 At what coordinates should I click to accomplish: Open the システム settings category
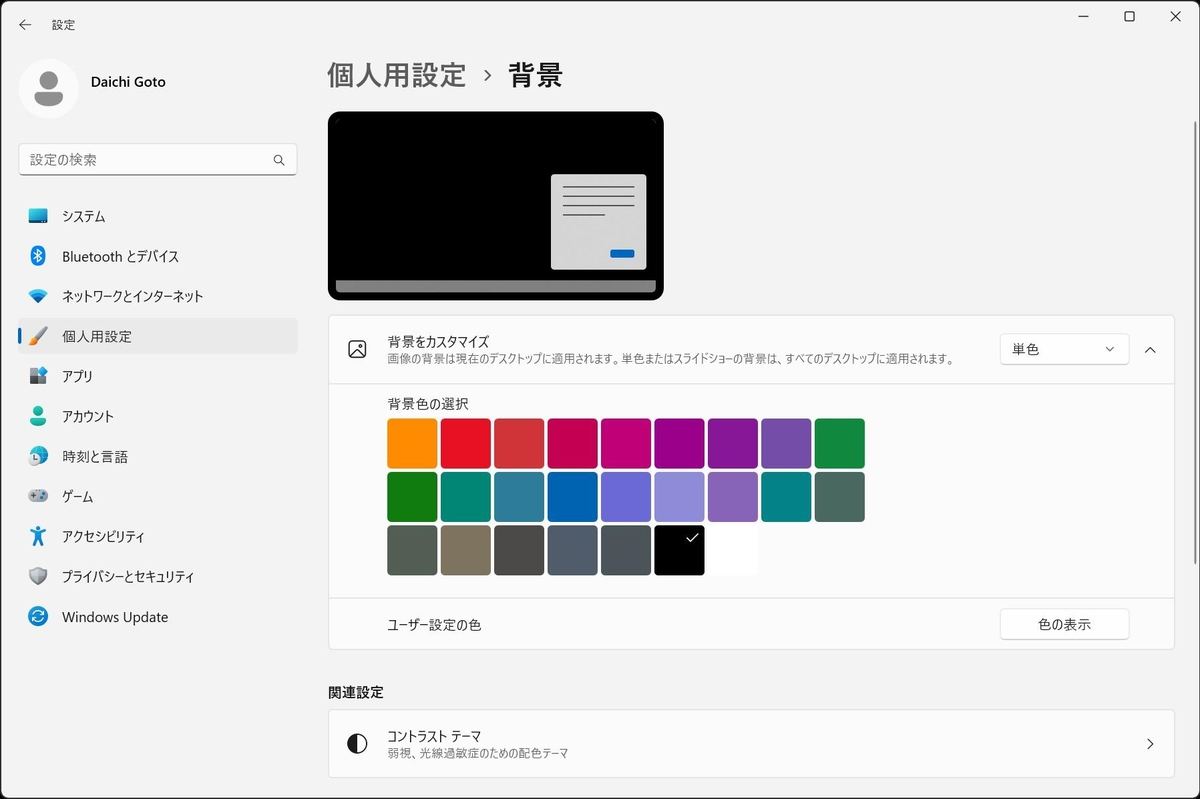click(158, 216)
